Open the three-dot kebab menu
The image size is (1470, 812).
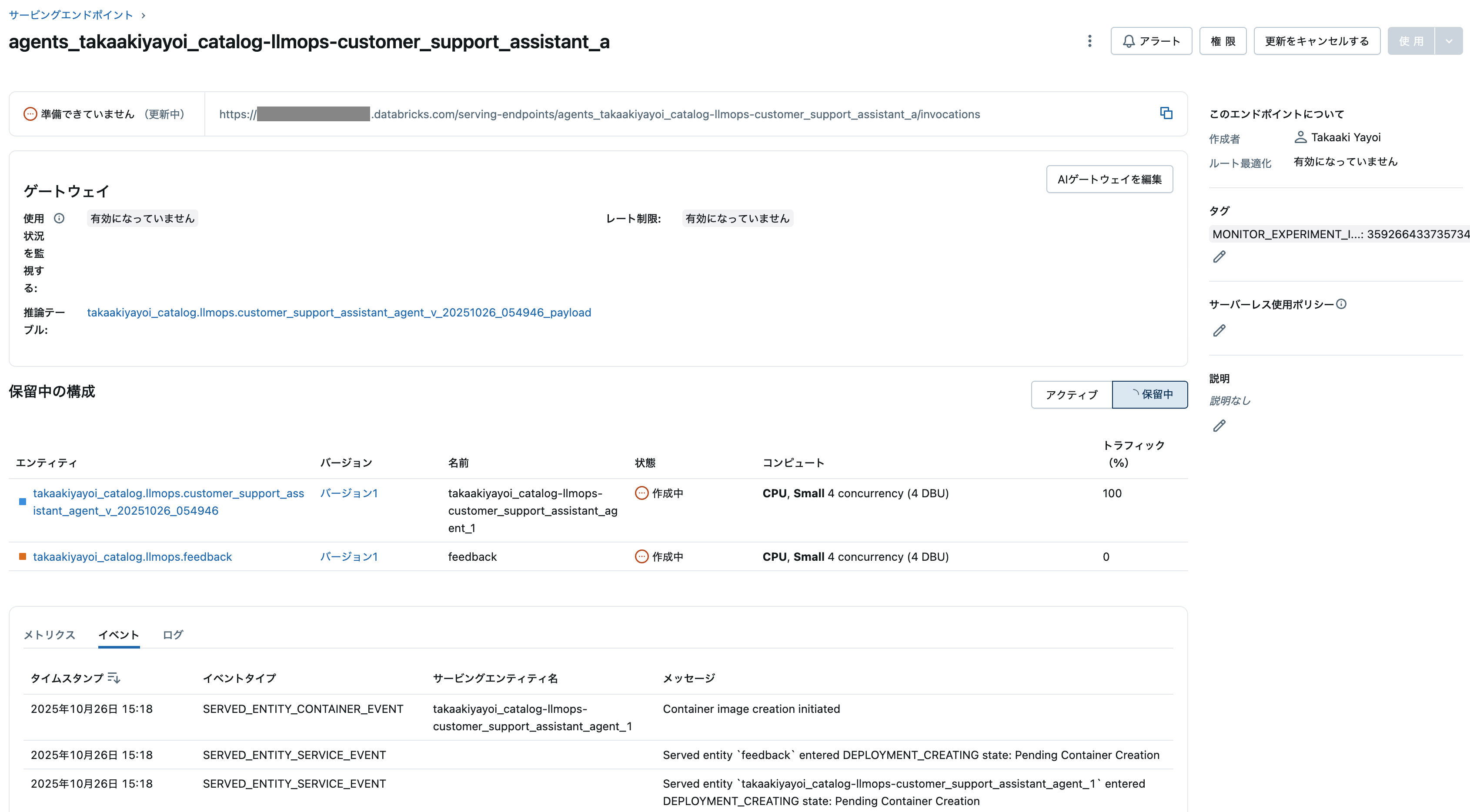click(1089, 41)
